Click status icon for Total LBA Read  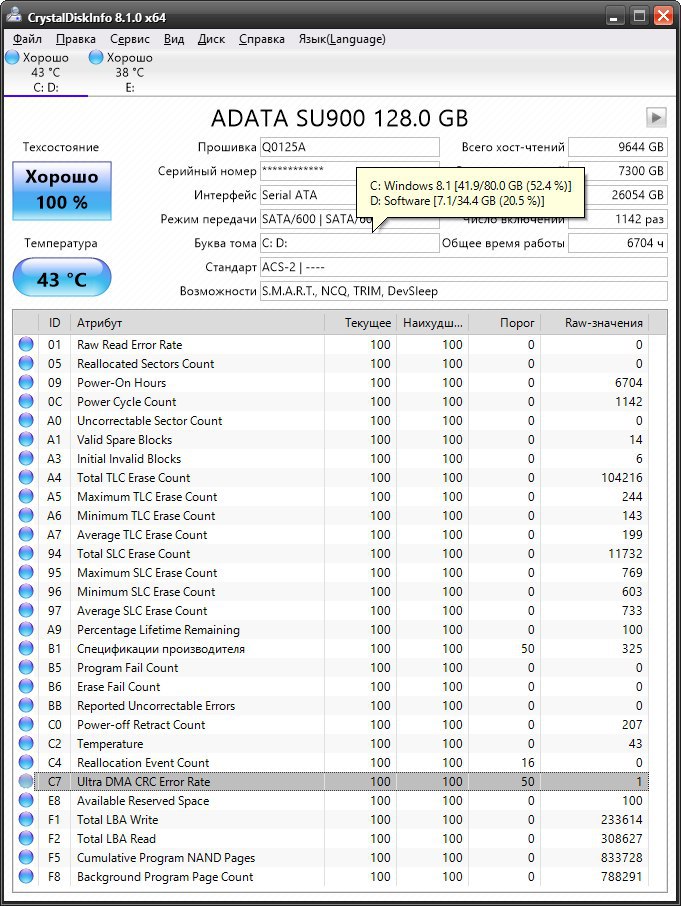[26, 838]
